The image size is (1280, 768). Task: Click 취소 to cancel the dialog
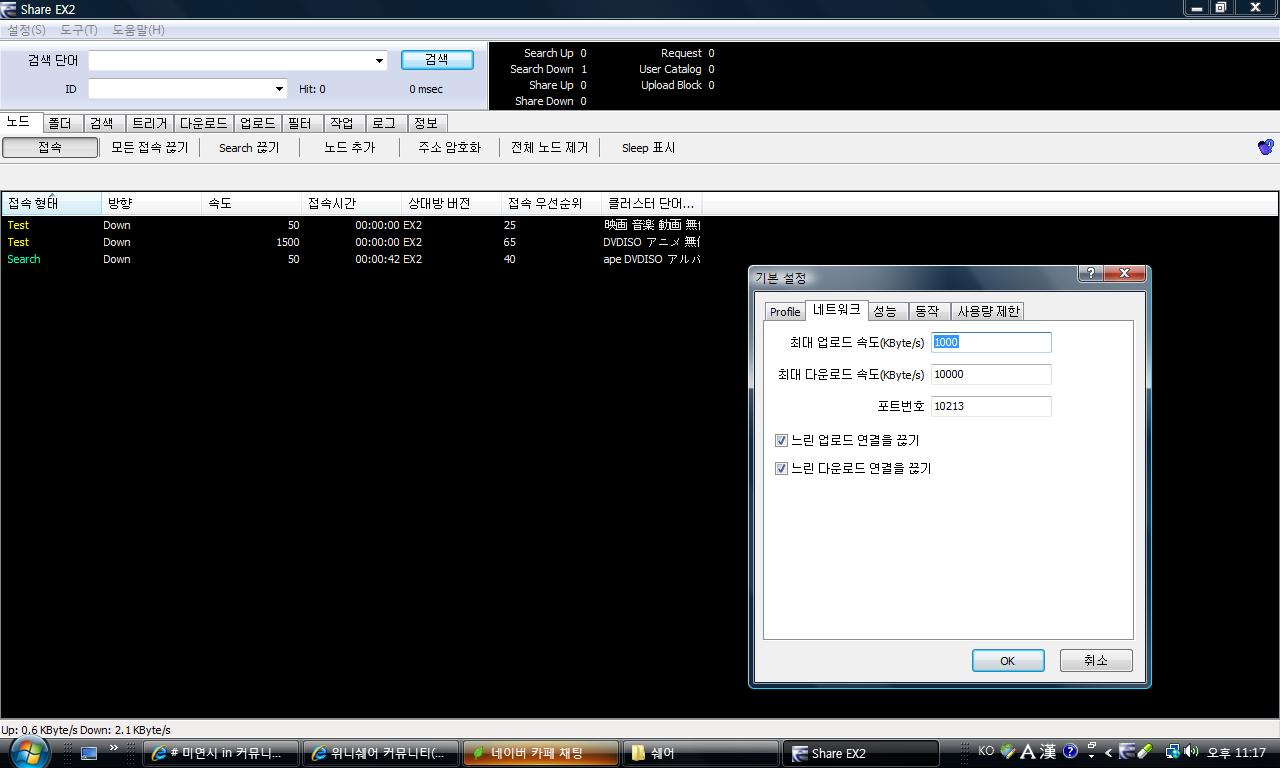[1096, 660]
